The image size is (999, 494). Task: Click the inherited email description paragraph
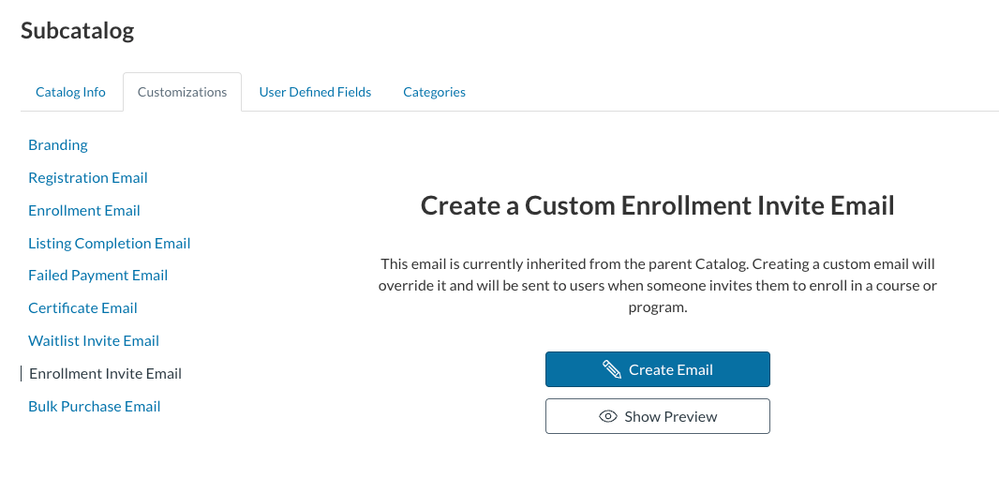[658, 286]
